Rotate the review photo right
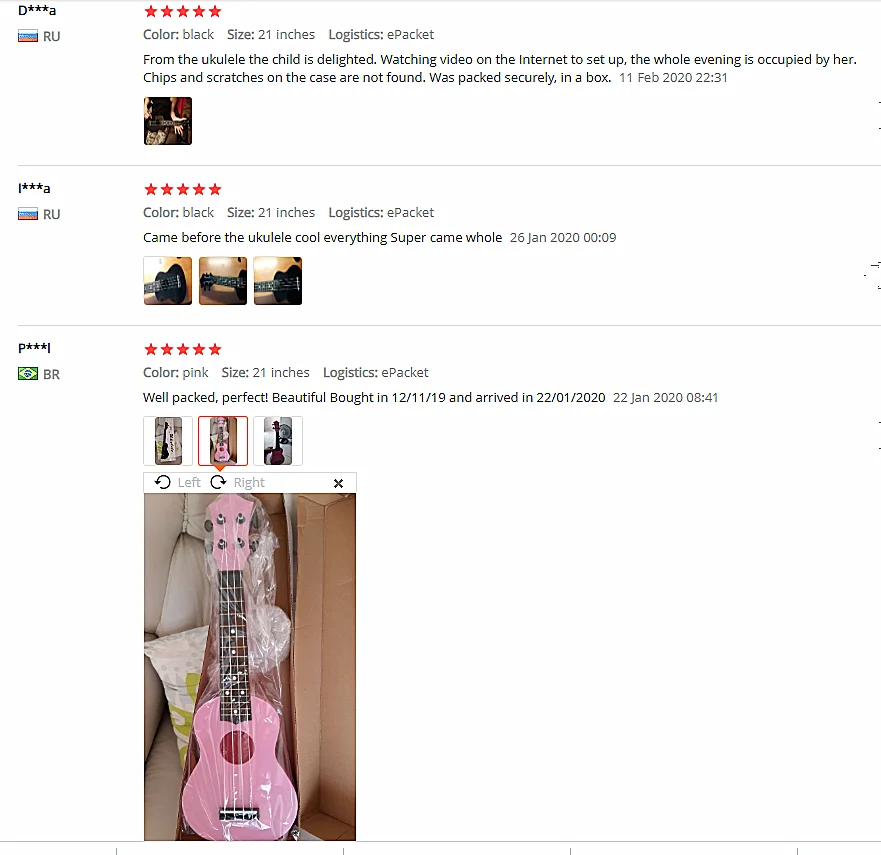881x855 pixels. [218, 482]
